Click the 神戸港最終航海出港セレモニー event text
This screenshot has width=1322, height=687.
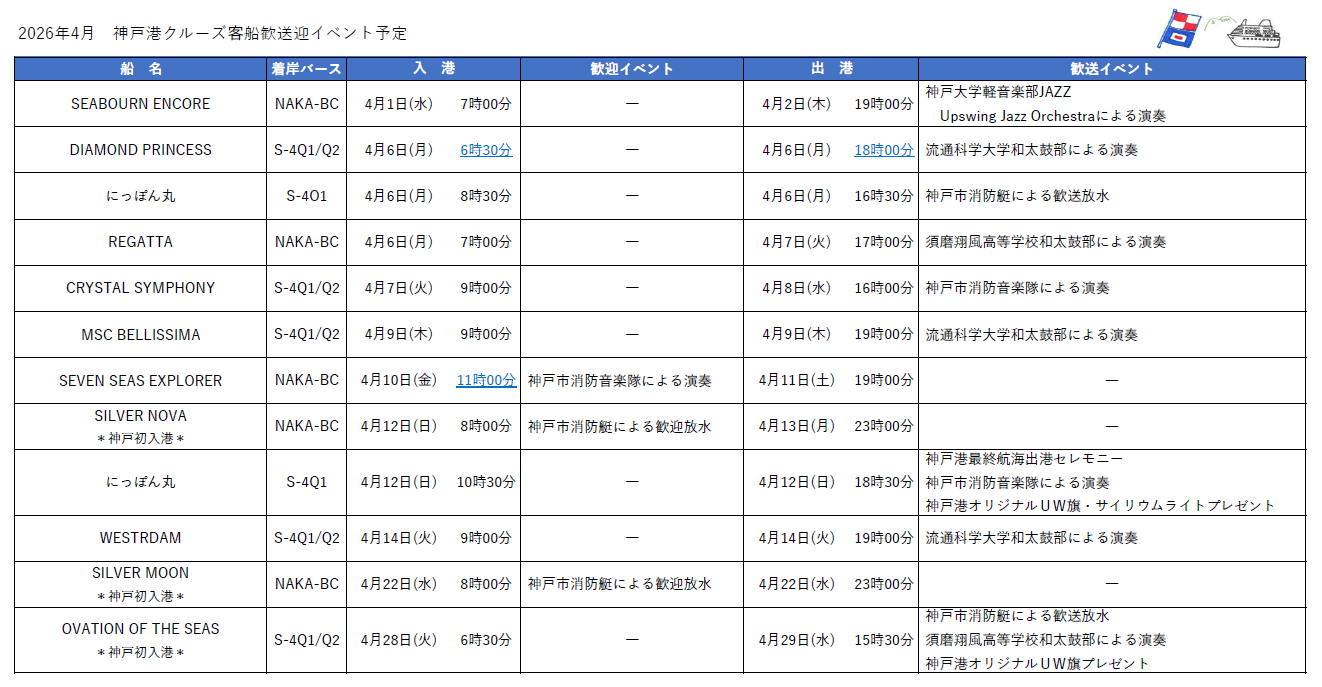pos(1023,459)
